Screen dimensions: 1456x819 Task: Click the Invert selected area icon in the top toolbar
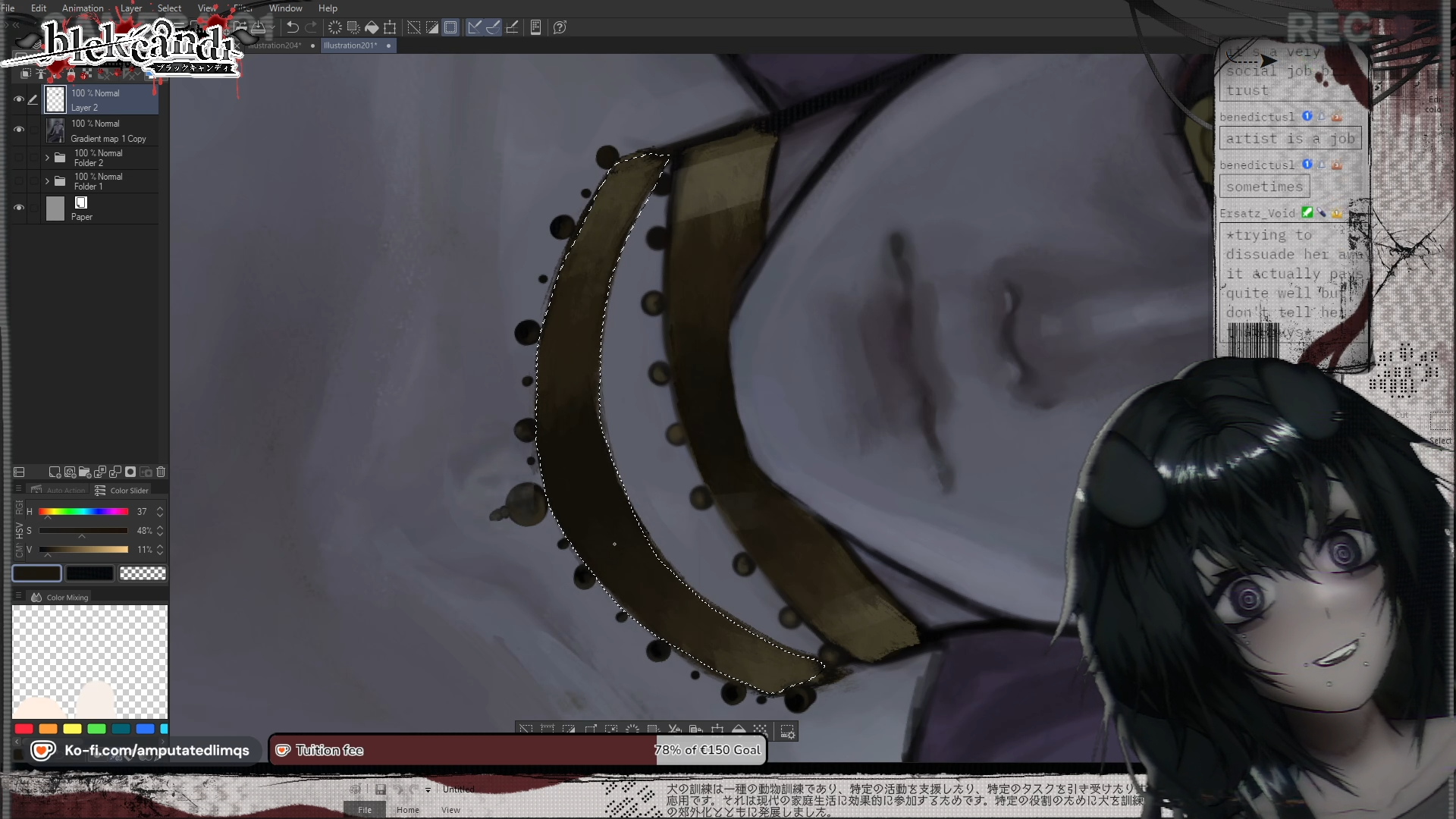pyautogui.click(x=432, y=27)
